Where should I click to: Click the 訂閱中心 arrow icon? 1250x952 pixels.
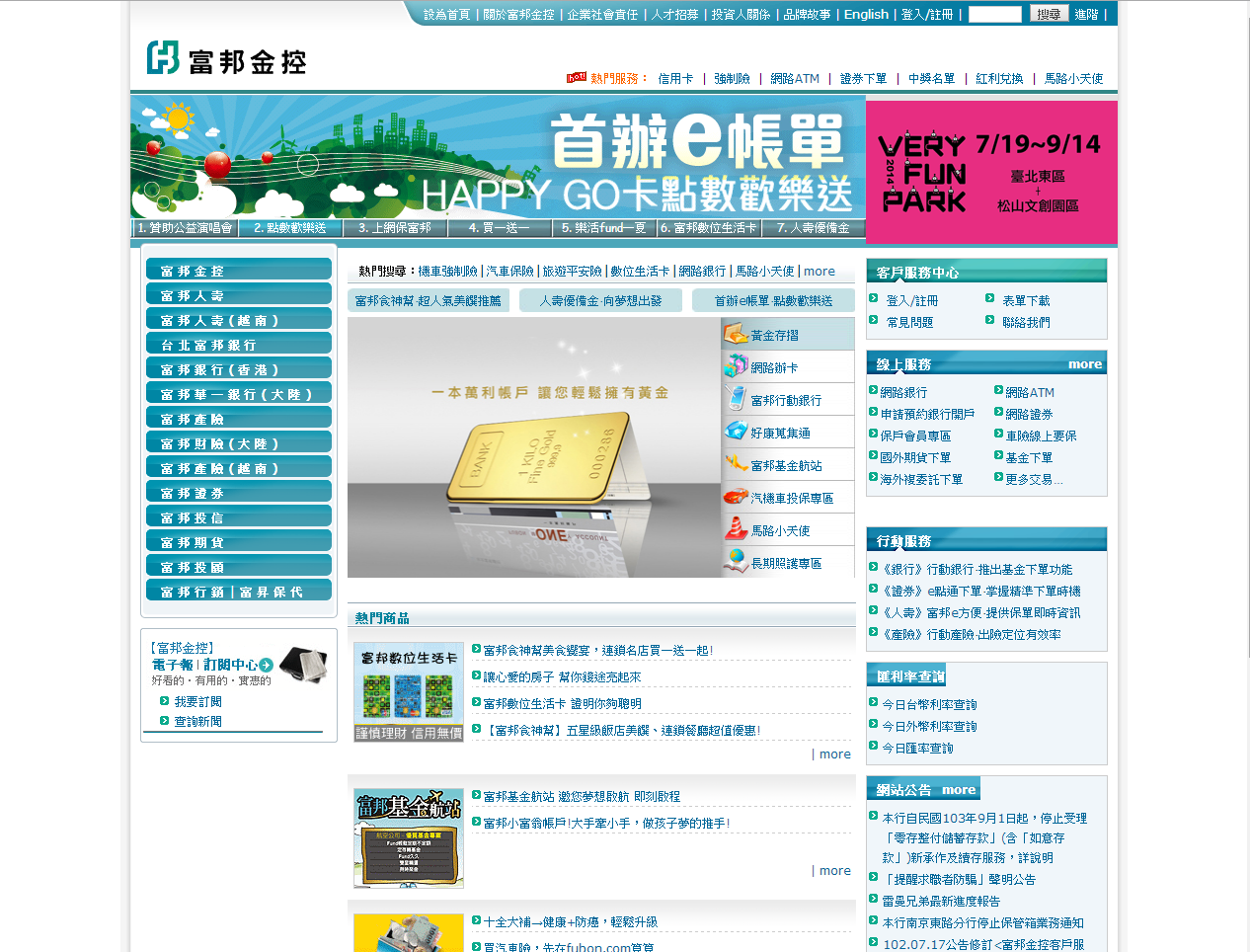[x=266, y=666]
